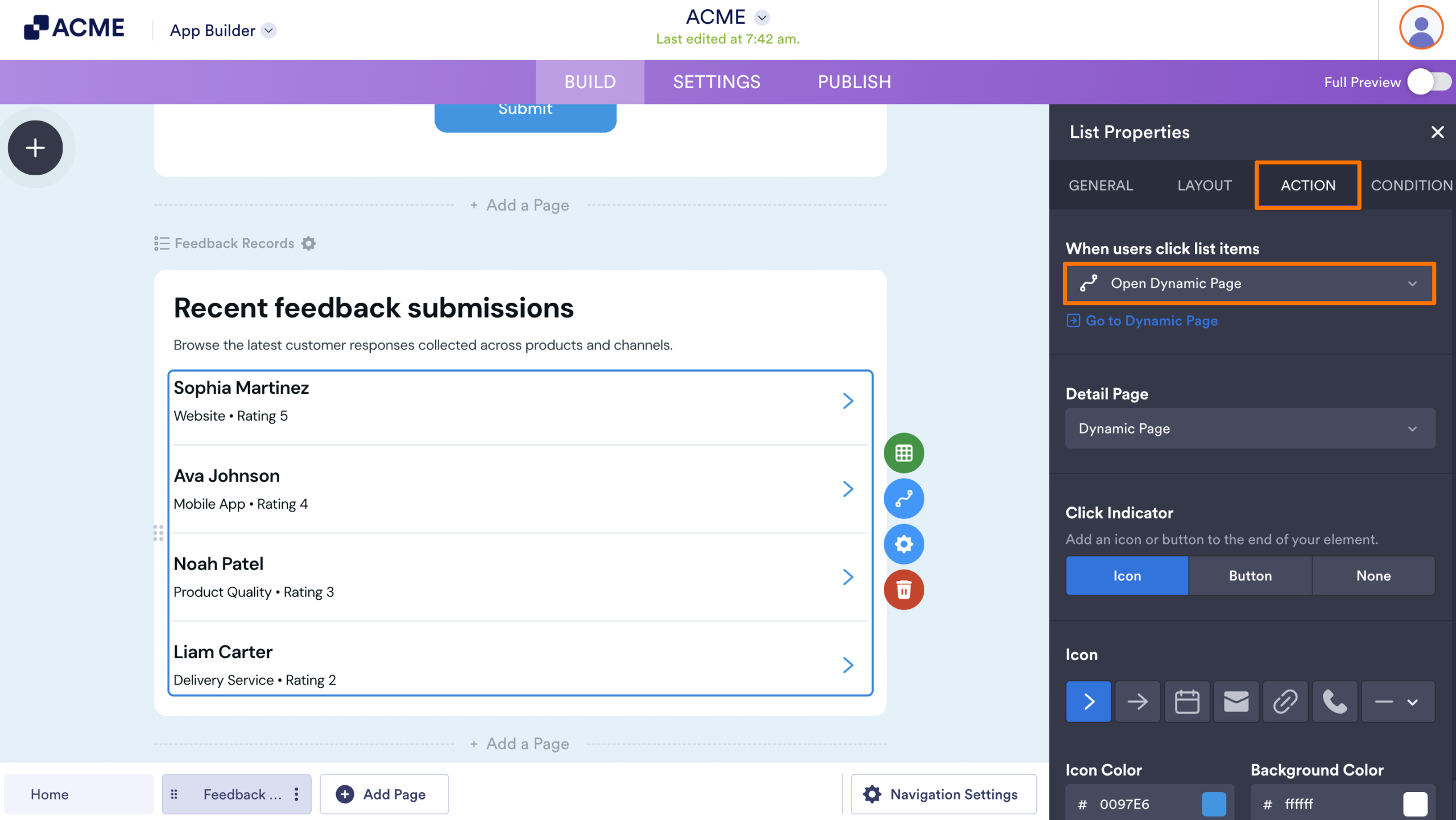Click gear next to Feedback Records
The height and width of the screenshot is (820, 1456).
pyautogui.click(x=308, y=244)
